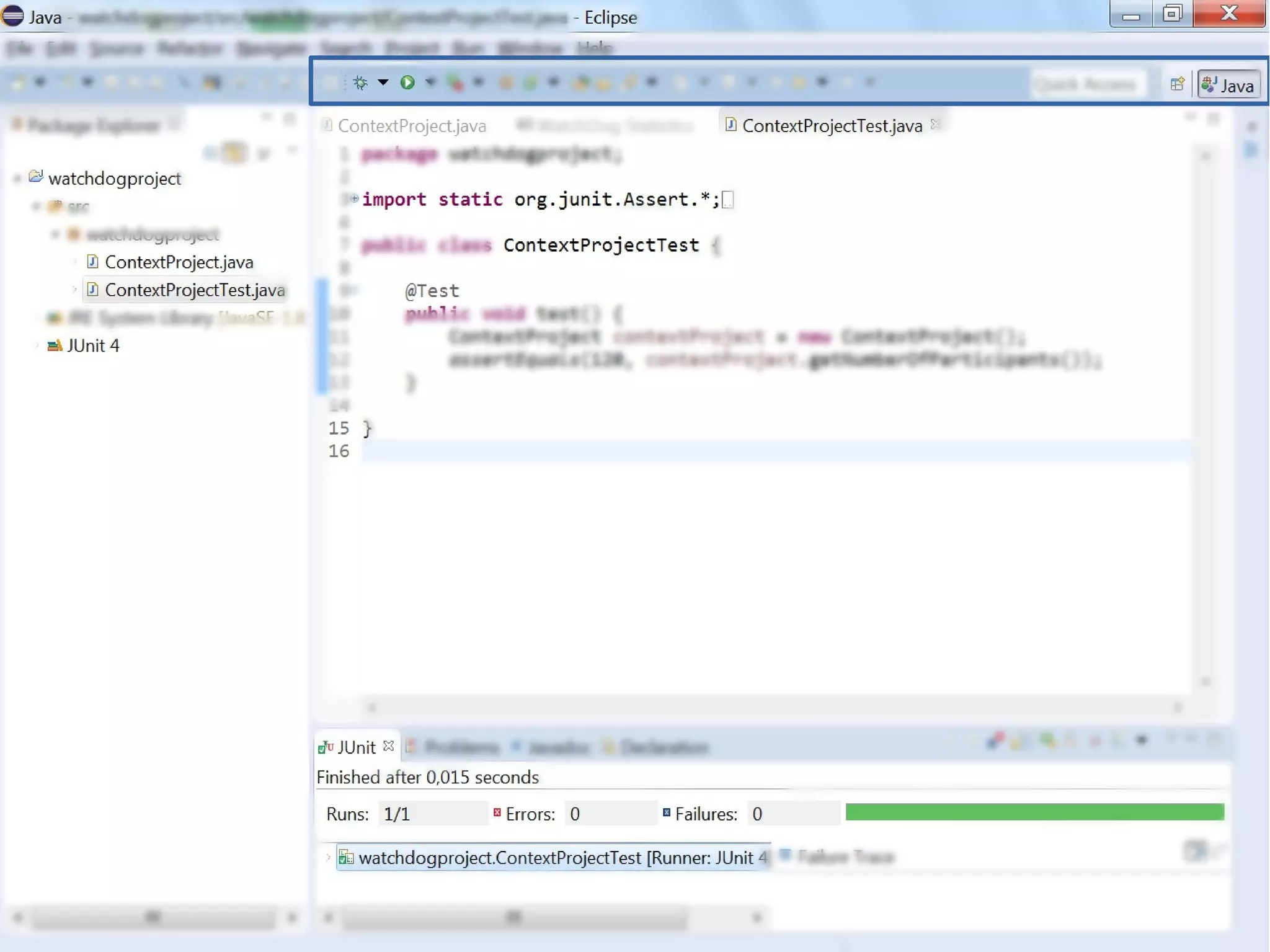Click the watchdogproject project folder icon

tap(36, 177)
